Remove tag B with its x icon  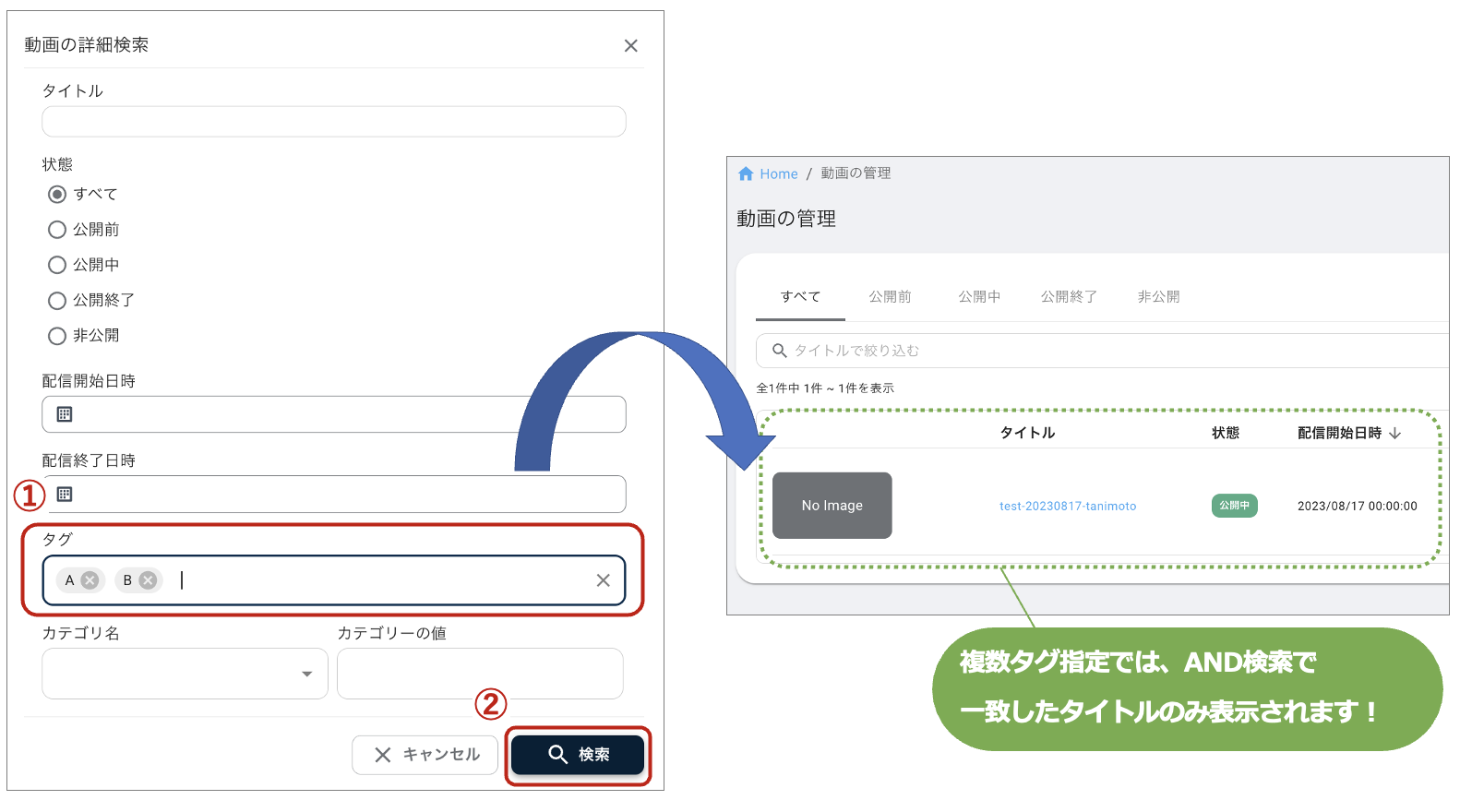pyautogui.click(x=148, y=580)
